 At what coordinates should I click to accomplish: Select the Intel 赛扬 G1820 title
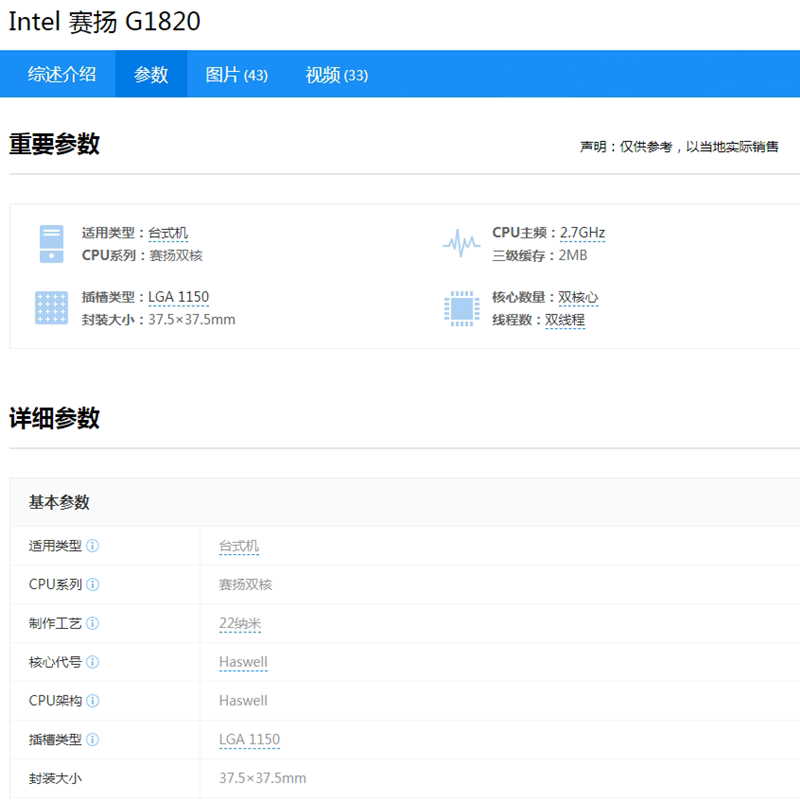pos(105,21)
